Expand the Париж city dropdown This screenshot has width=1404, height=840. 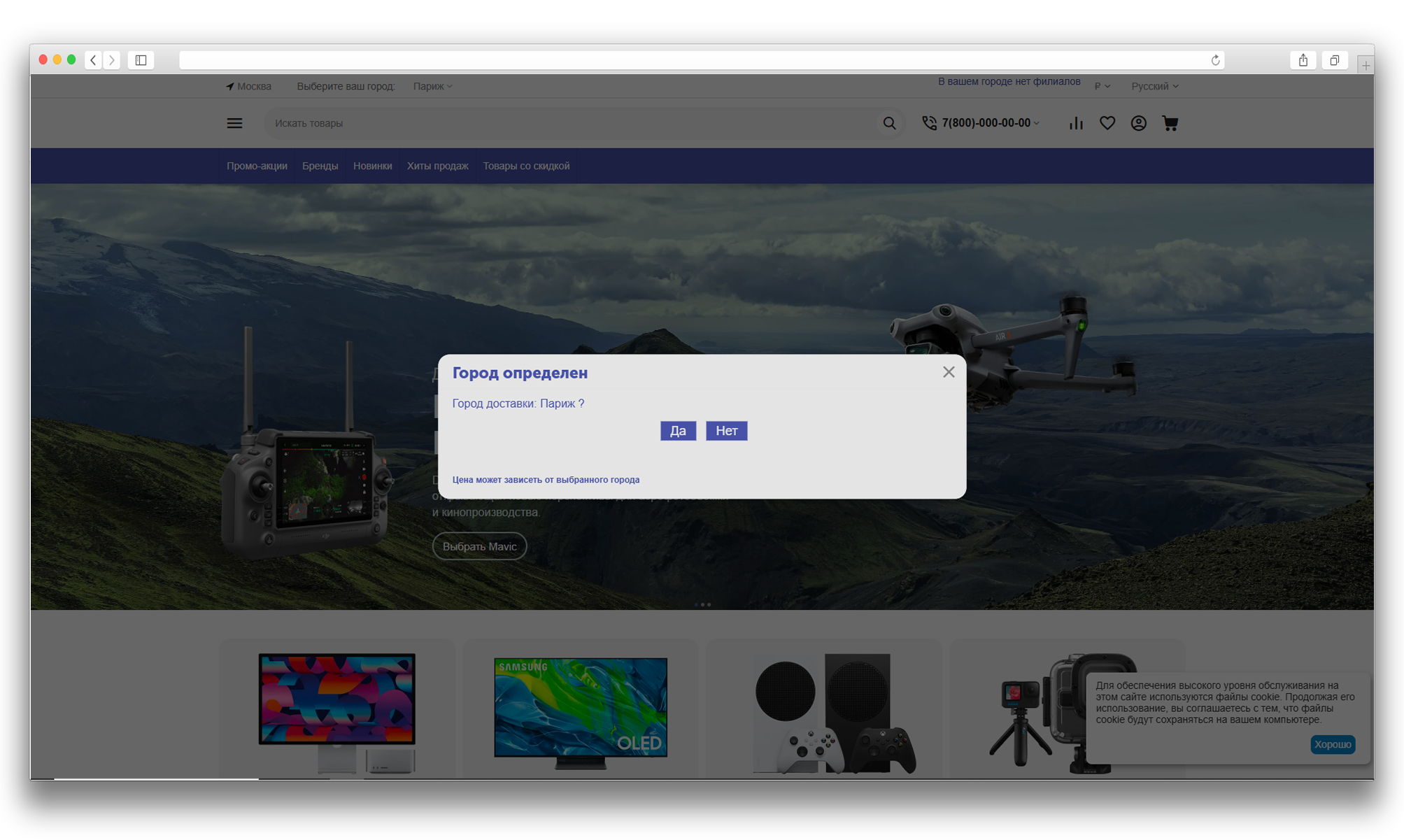click(x=432, y=86)
